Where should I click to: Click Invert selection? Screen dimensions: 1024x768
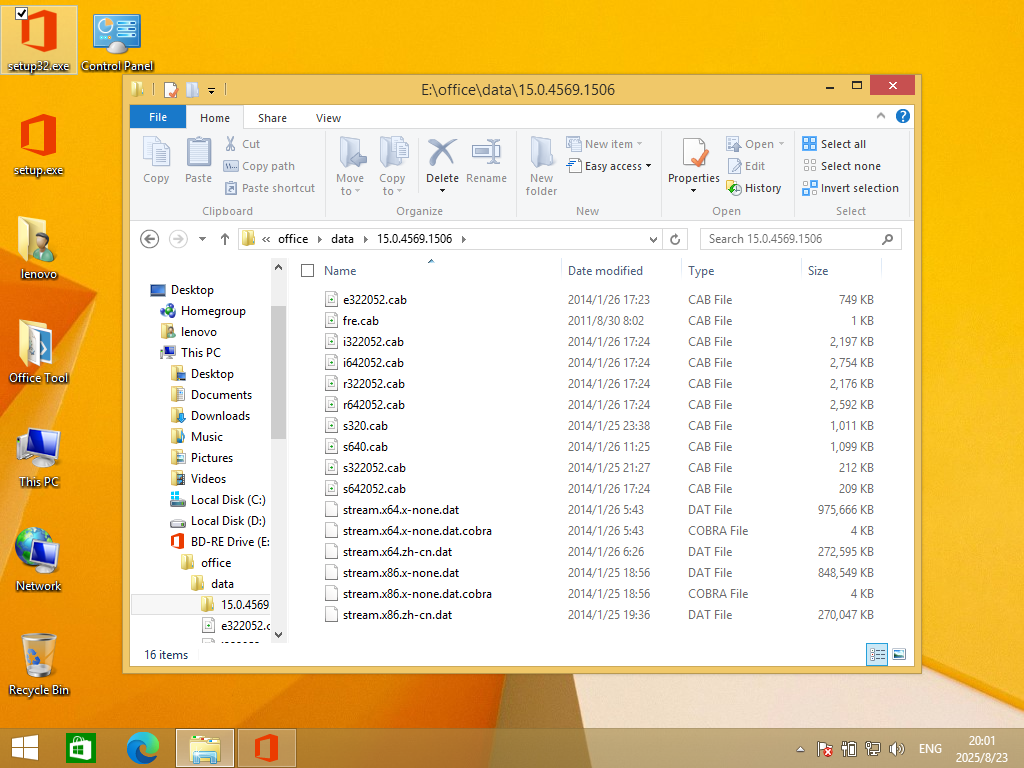tap(851, 188)
